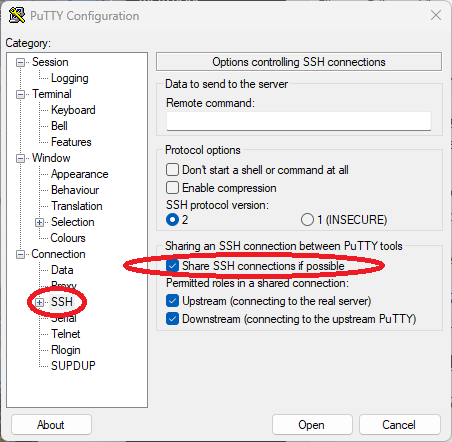Collapse the Terminal category node
Image resolution: width=452 pixels, height=442 pixels.
click(20, 94)
